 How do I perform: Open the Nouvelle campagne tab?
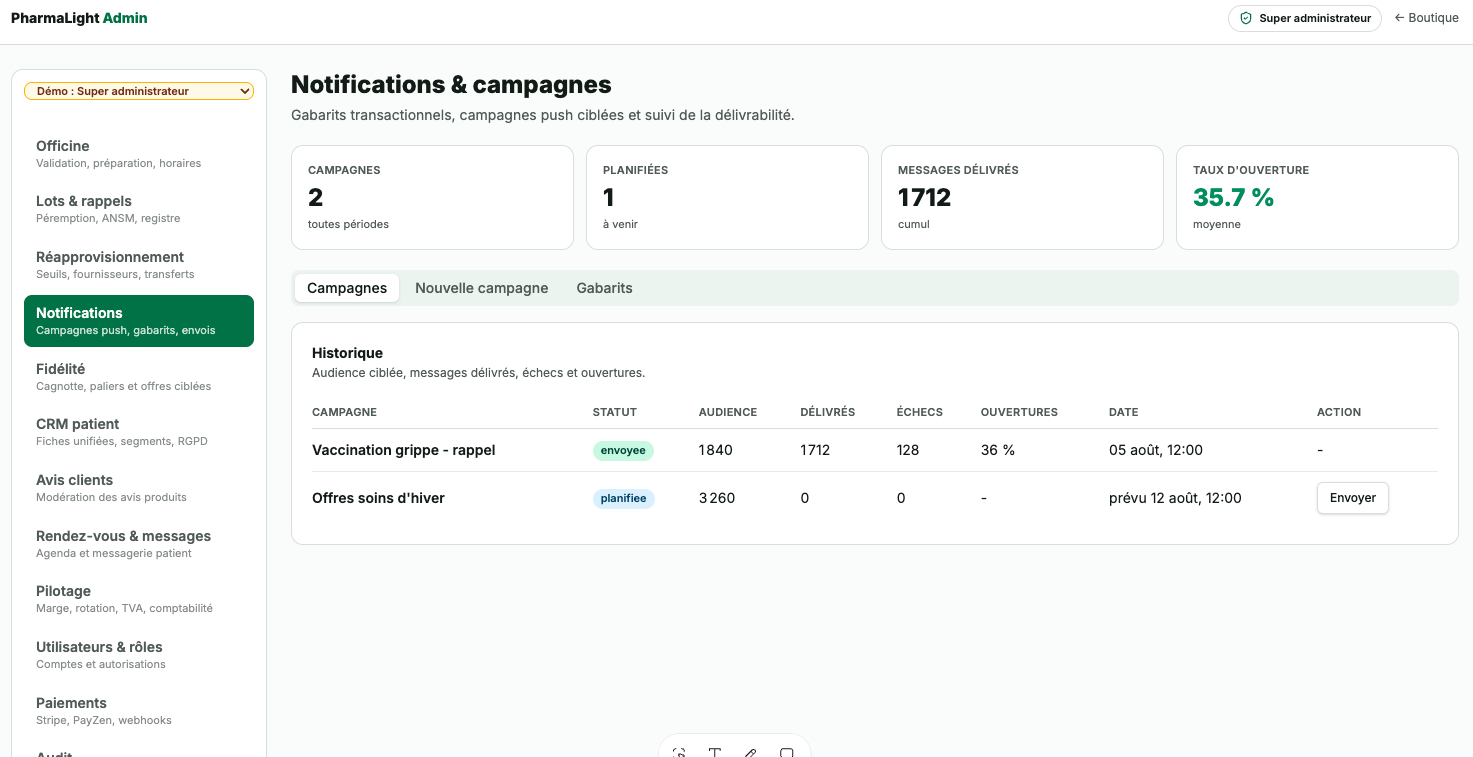click(x=482, y=288)
